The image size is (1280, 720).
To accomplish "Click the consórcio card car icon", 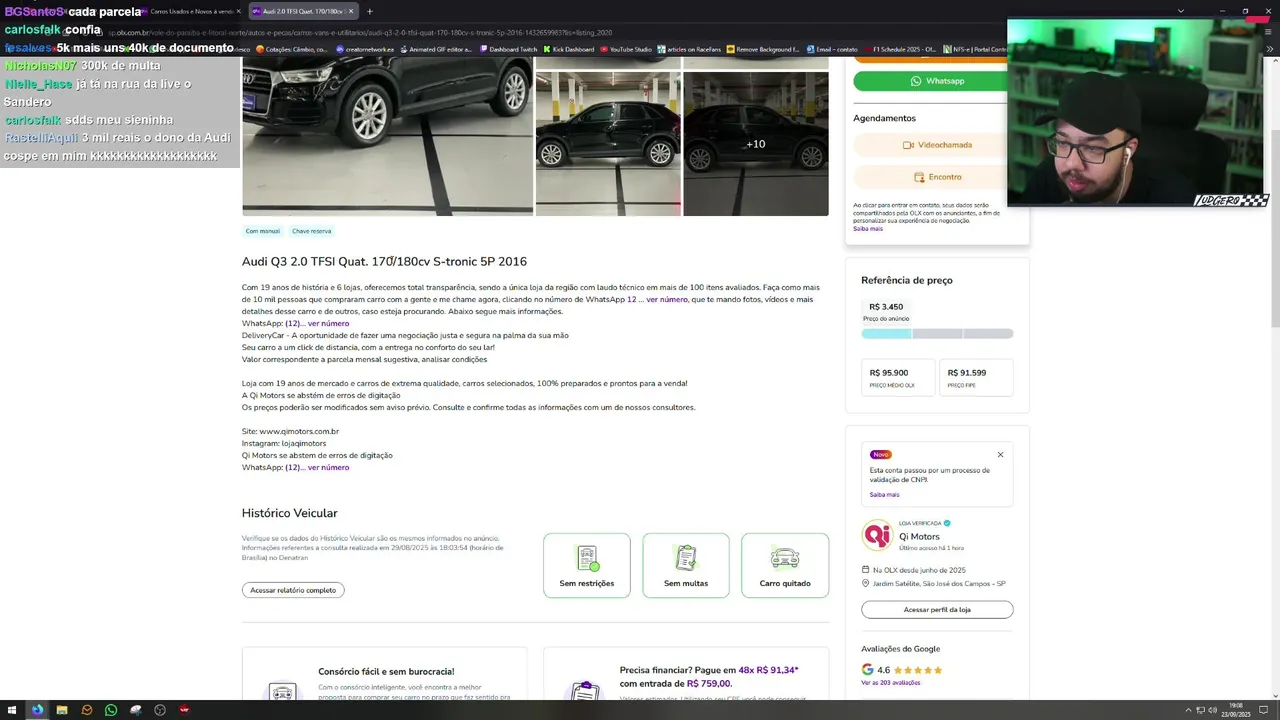I will (x=283, y=692).
